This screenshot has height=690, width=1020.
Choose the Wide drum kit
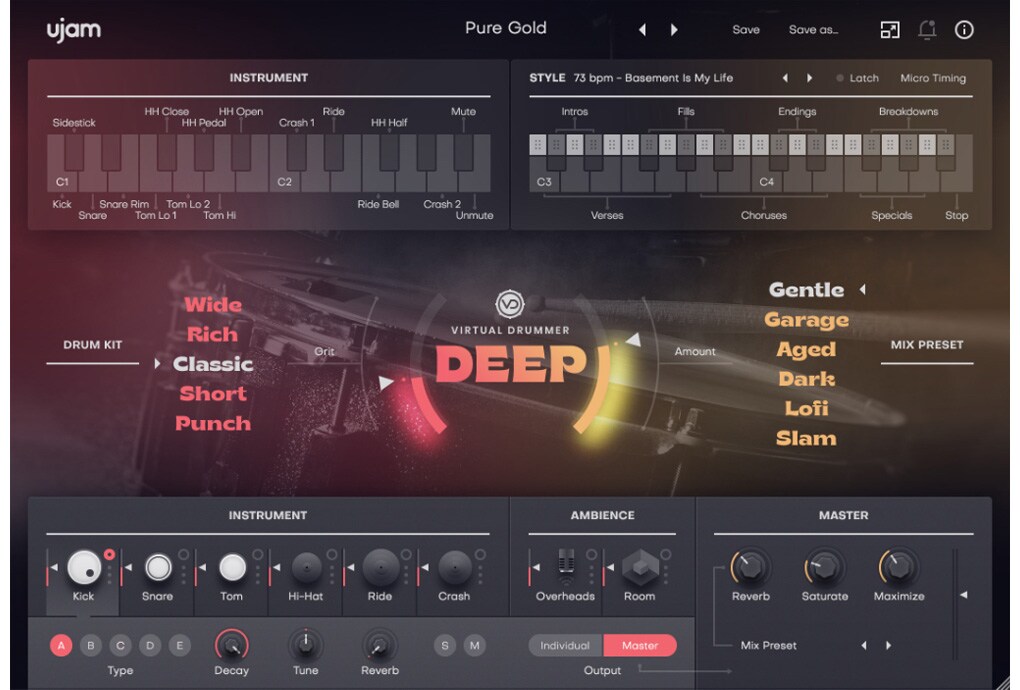213,304
